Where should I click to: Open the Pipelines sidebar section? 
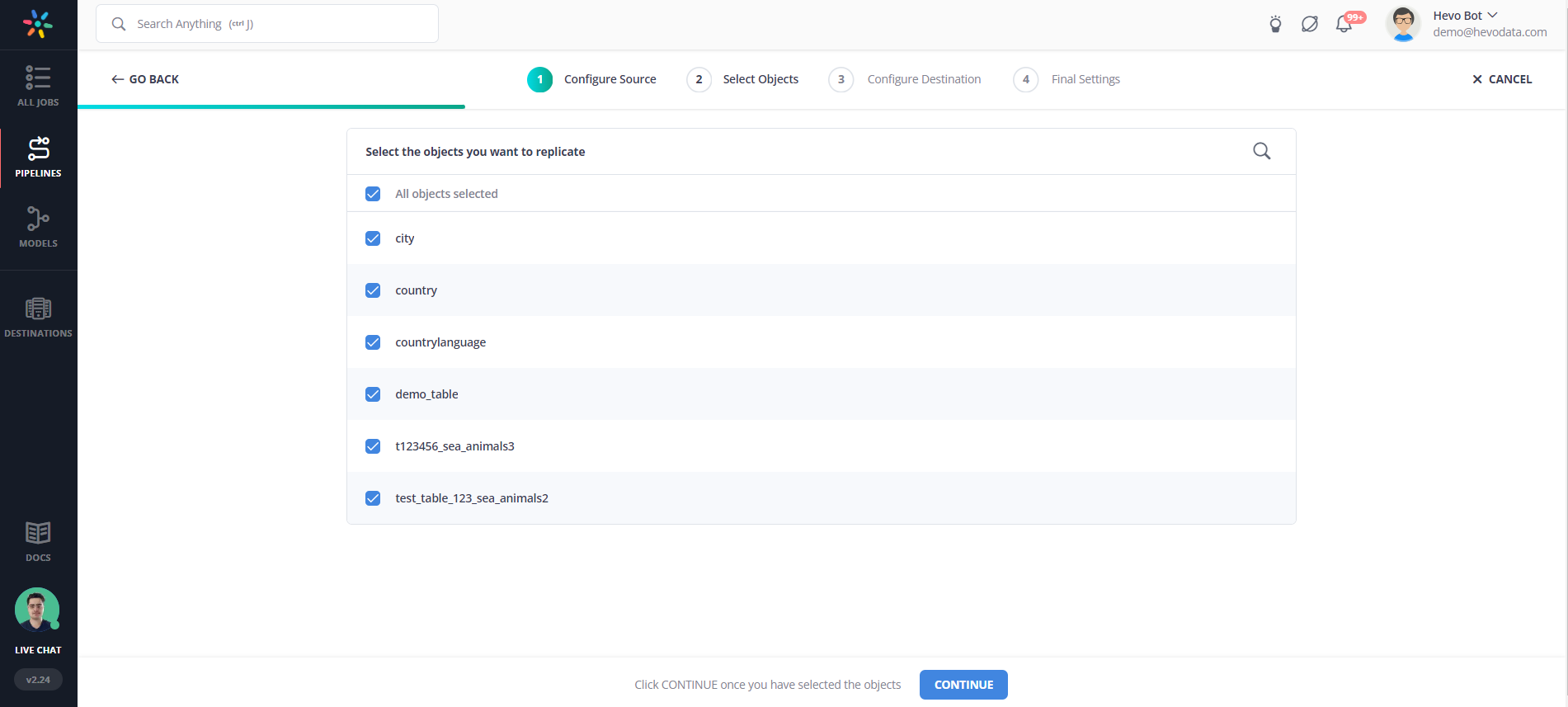[38, 157]
